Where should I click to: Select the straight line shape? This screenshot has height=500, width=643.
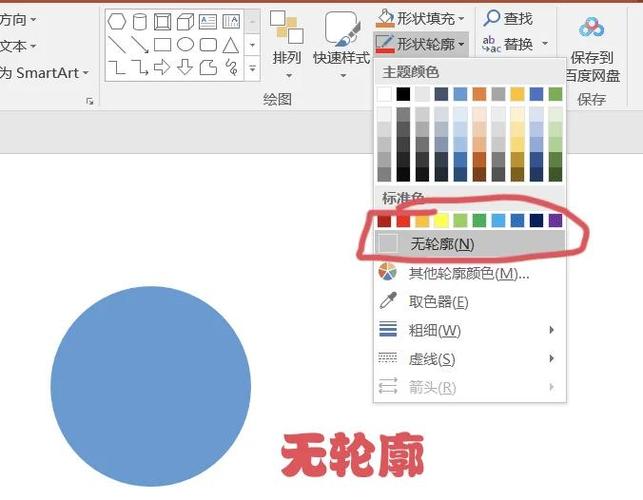click(x=117, y=44)
